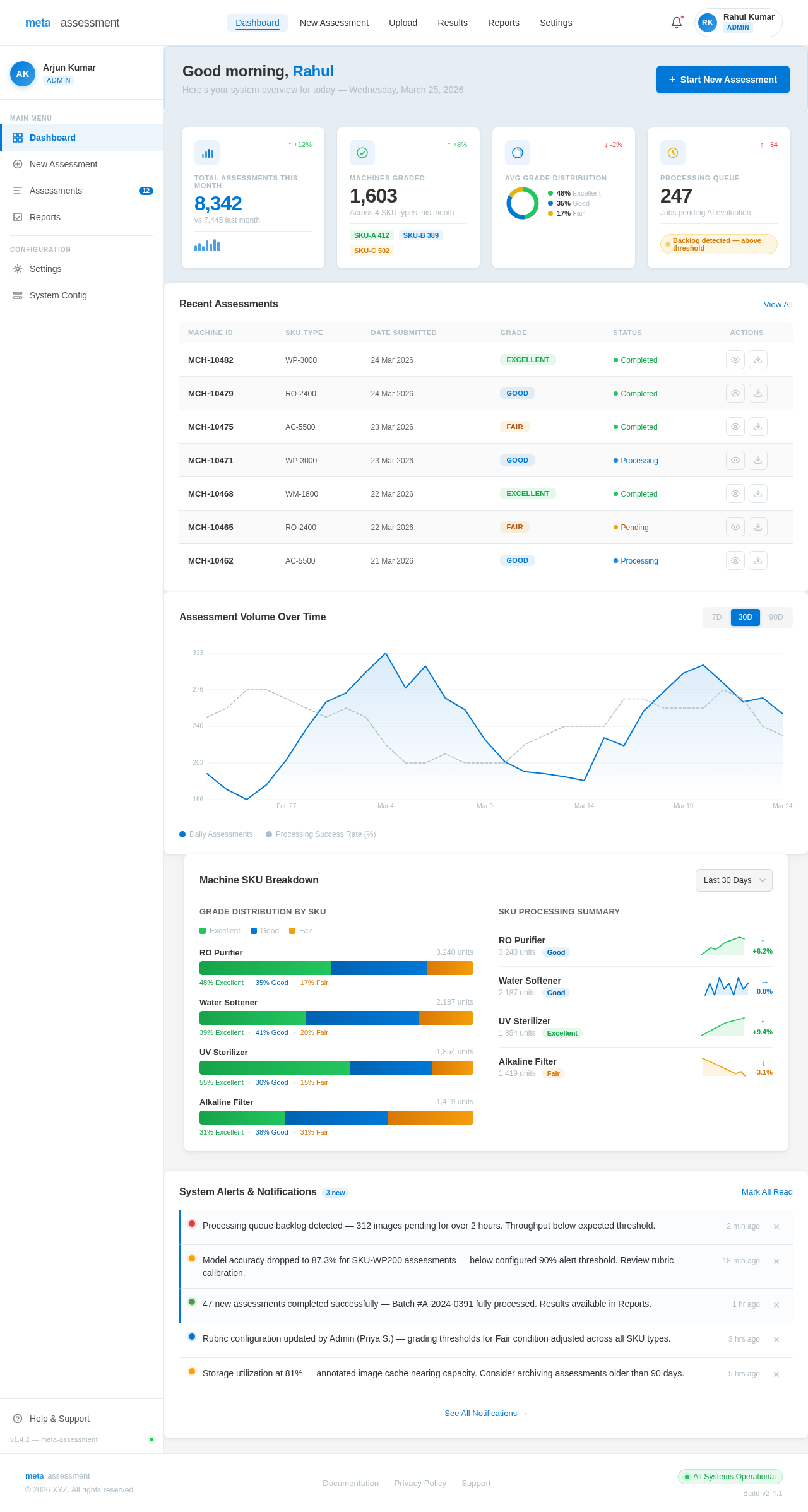The width and height of the screenshot is (808, 1512).
Task: Open the notification bell icon
Action: pos(677,23)
